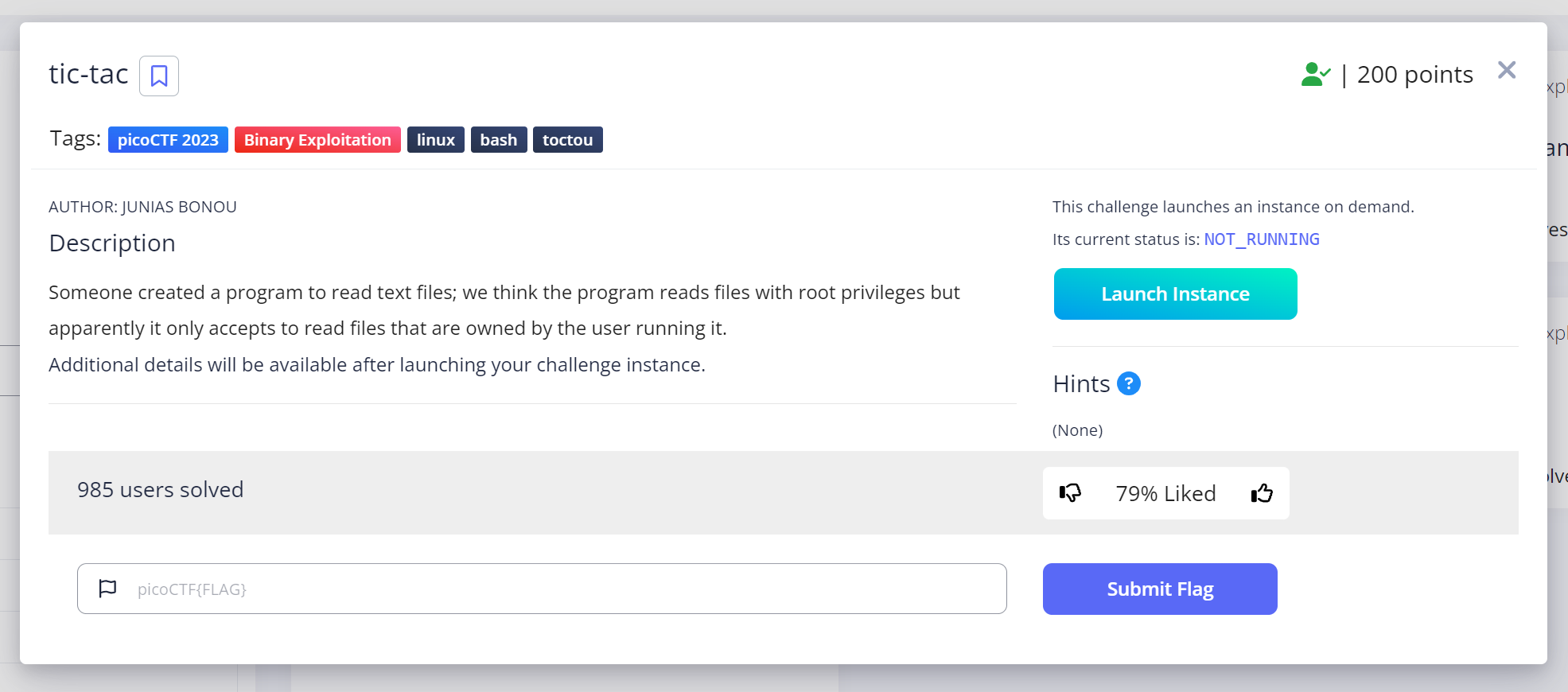This screenshot has width=1568, height=692.
Task: Click the flag icon in input
Action: pyautogui.click(x=107, y=589)
